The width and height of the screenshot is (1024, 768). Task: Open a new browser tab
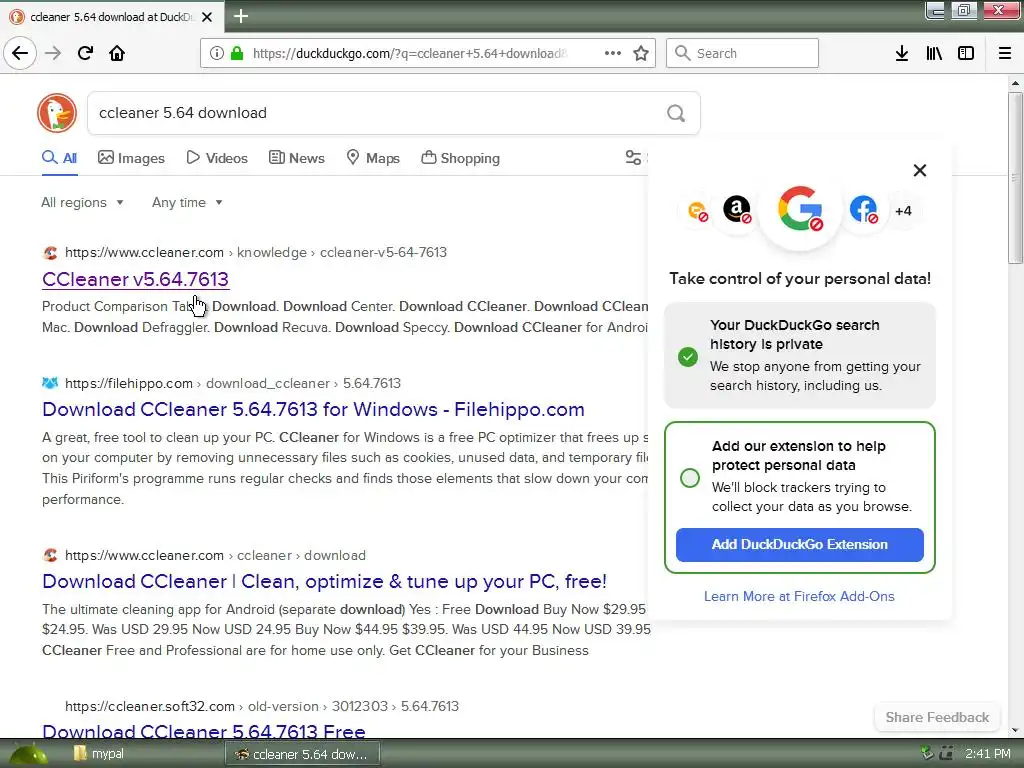coord(241,16)
